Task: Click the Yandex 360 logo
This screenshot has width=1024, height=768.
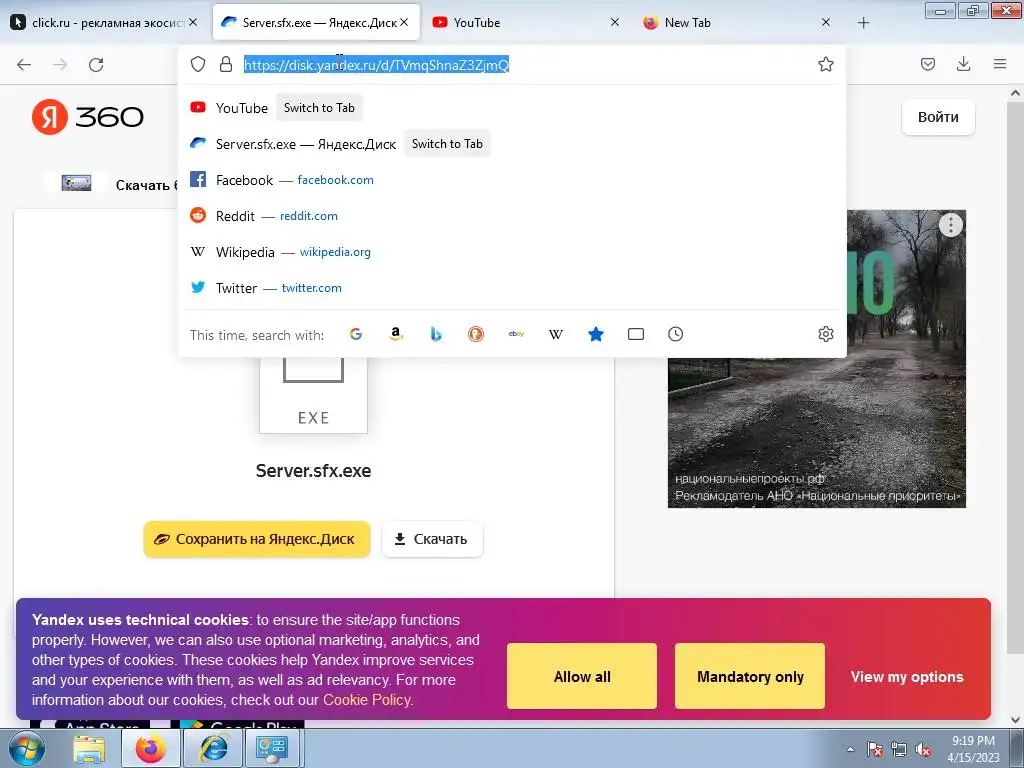Action: click(88, 117)
